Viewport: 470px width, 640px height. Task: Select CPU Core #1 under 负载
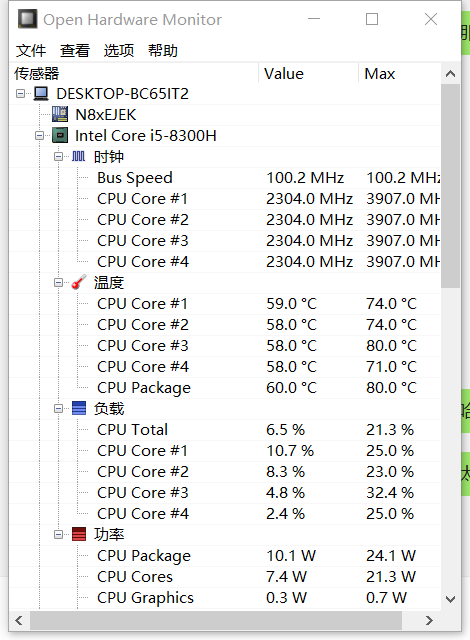[225, 451]
